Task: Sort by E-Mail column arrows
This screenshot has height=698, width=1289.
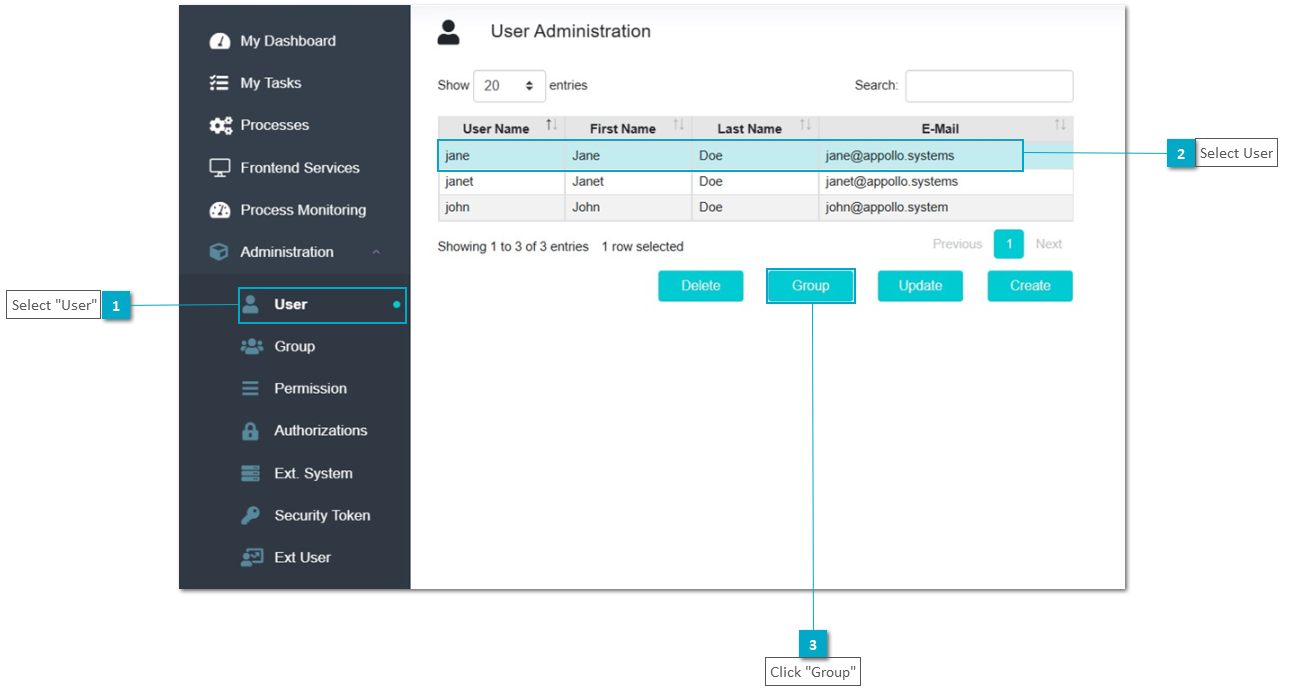Action: [x=1060, y=125]
